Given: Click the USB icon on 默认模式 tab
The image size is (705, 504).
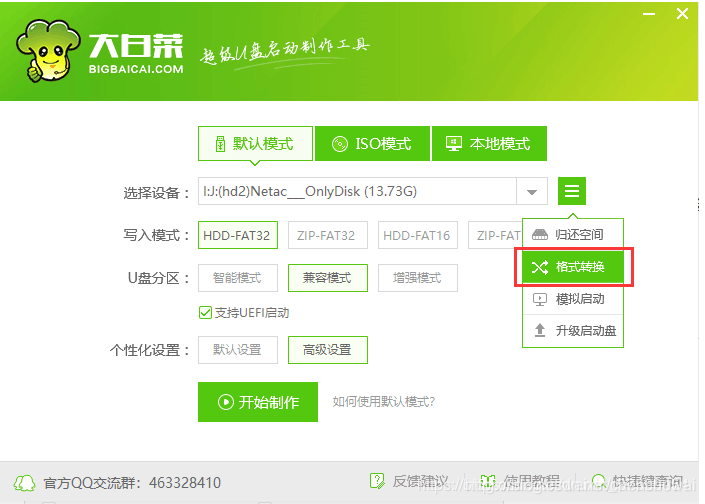Looking at the screenshot, I should click(220, 144).
